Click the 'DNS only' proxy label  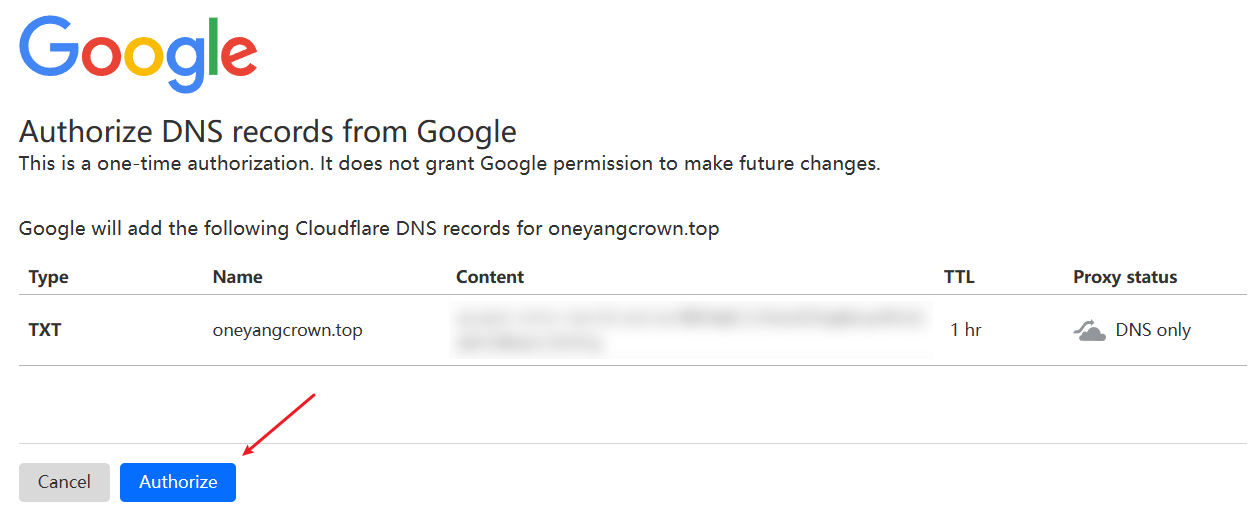click(x=1152, y=330)
